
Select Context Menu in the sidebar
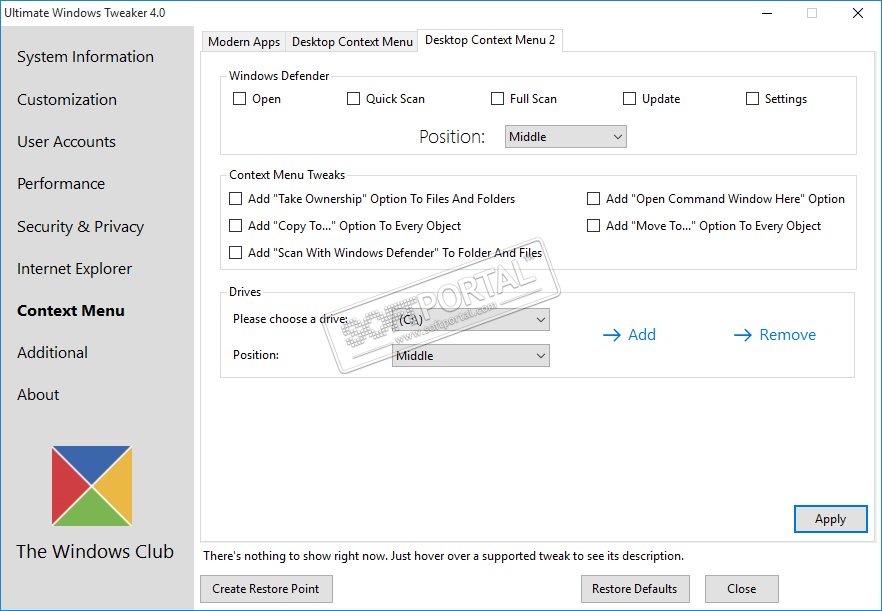71,311
